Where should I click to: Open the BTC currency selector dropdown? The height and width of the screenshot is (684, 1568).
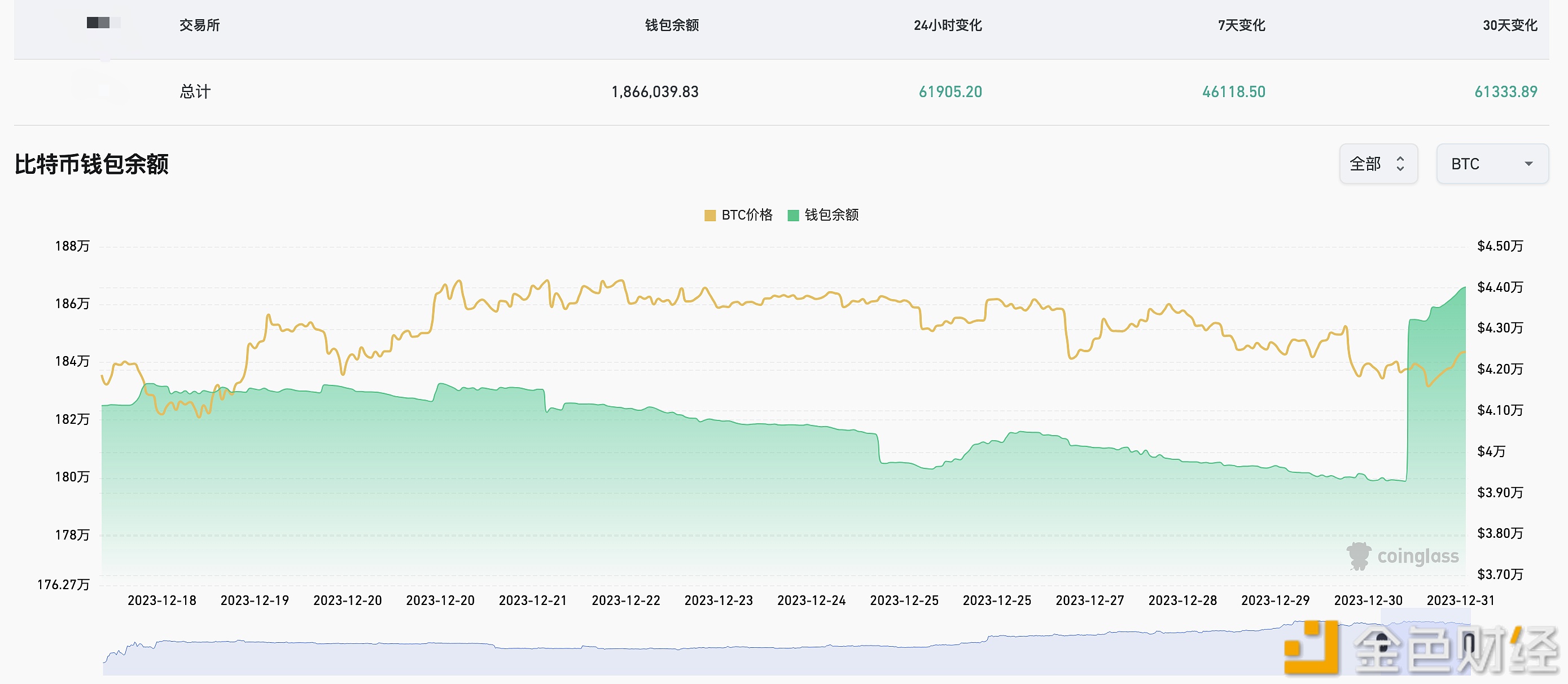(x=1491, y=163)
